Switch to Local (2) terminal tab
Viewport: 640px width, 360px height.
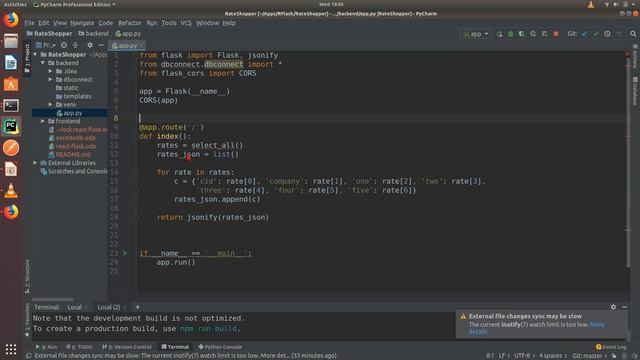click(x=109, y=307)
